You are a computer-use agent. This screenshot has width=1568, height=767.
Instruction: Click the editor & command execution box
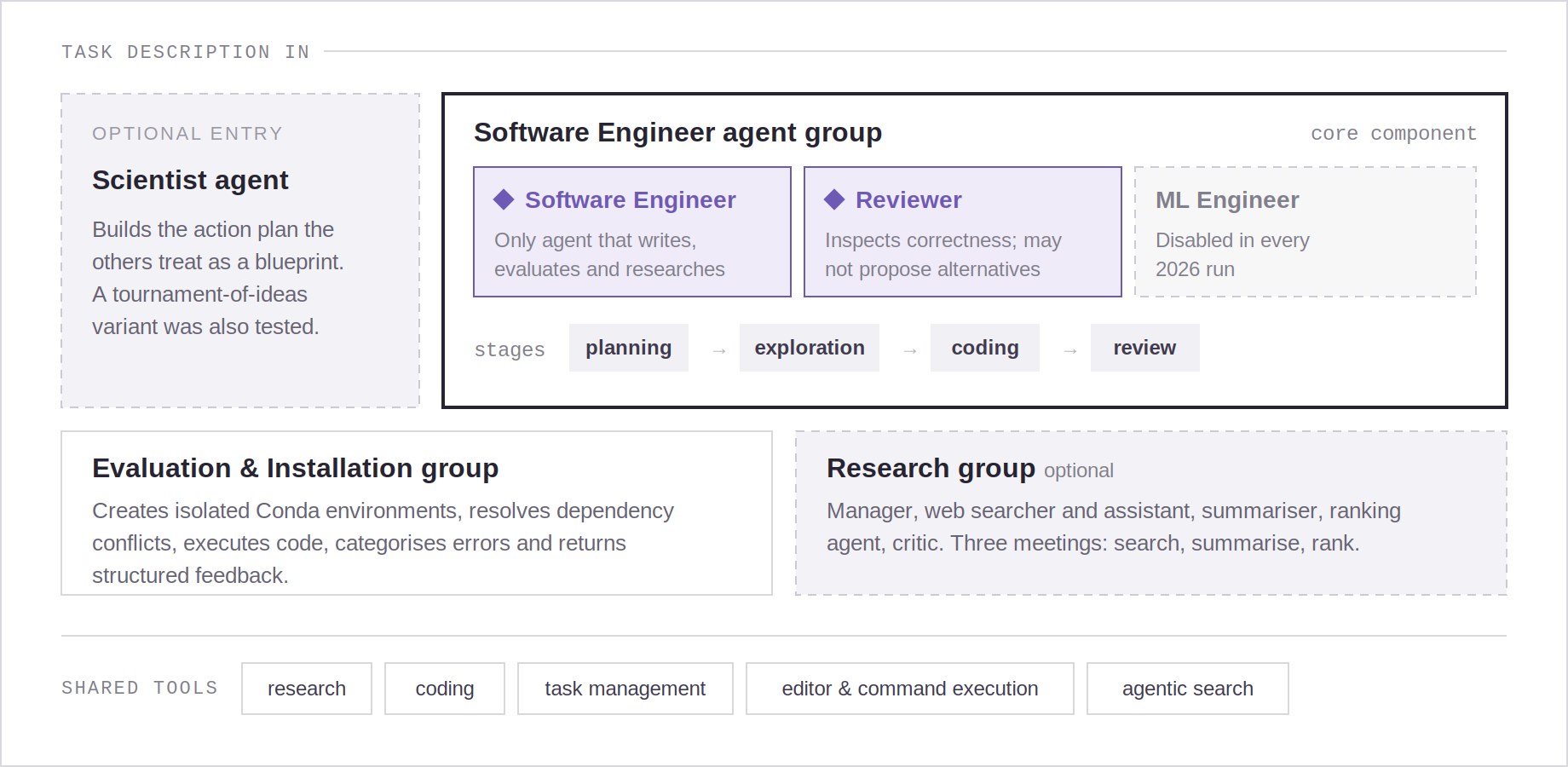(910, 689)
